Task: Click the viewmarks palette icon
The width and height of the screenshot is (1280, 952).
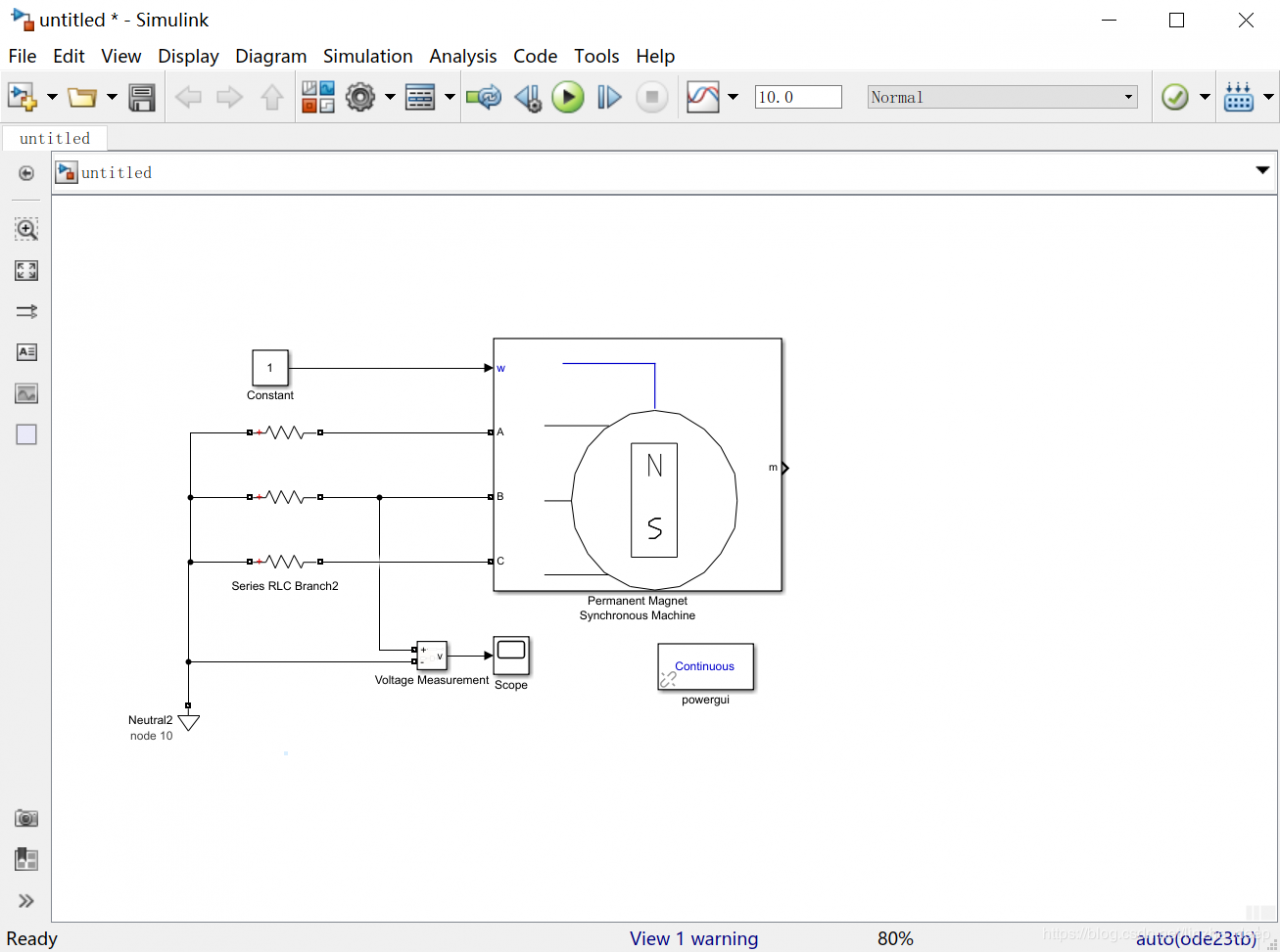Action: [26, 859]
